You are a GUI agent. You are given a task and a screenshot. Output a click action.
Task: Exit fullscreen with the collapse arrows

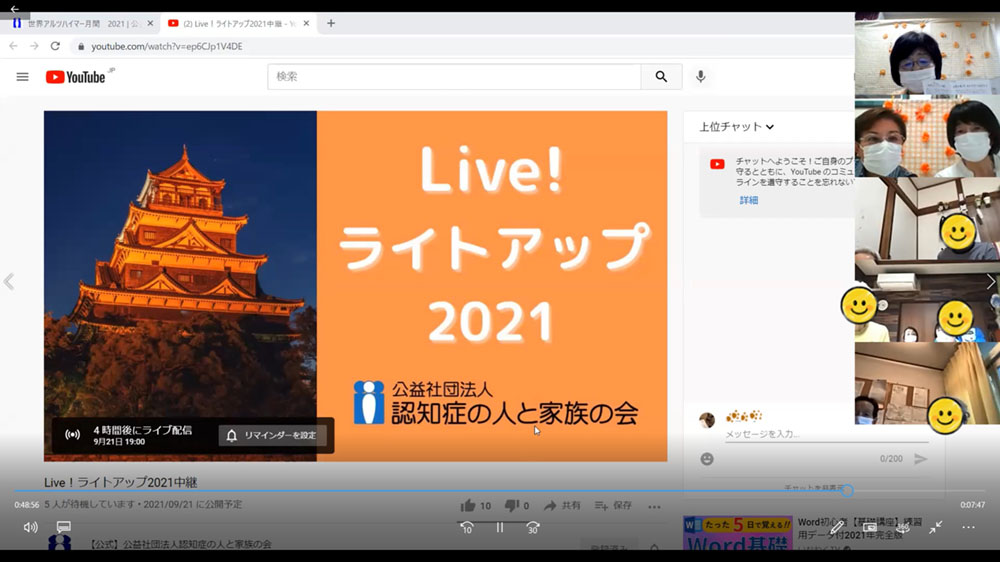coord(936,528)
